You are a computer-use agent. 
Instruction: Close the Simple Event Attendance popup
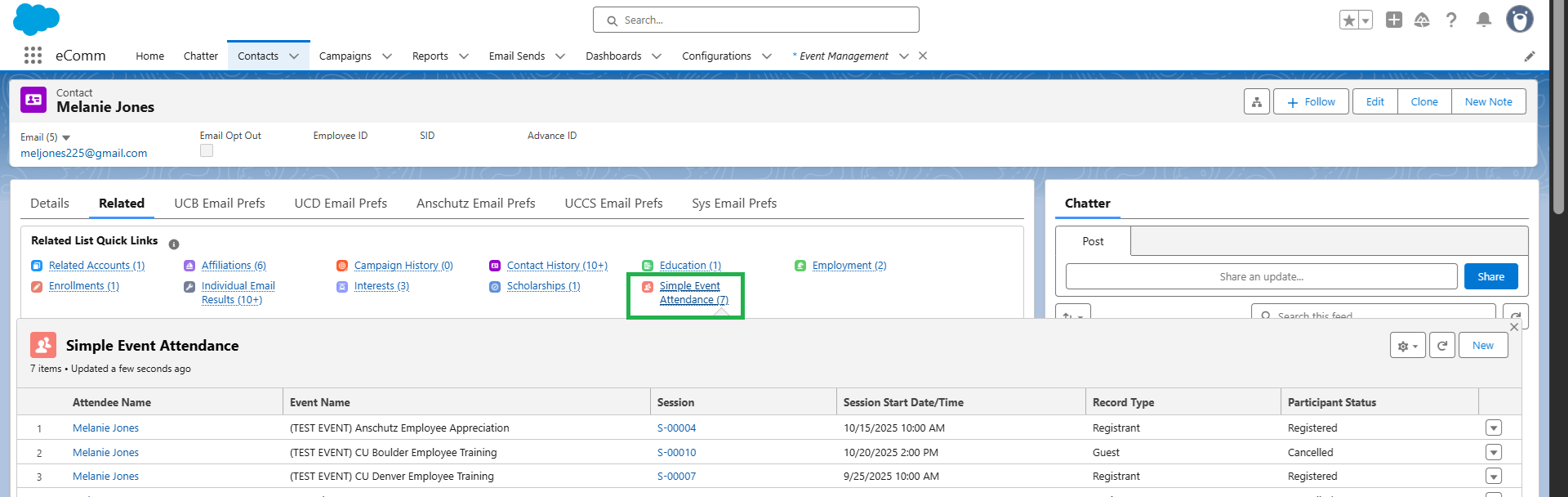1514,327
